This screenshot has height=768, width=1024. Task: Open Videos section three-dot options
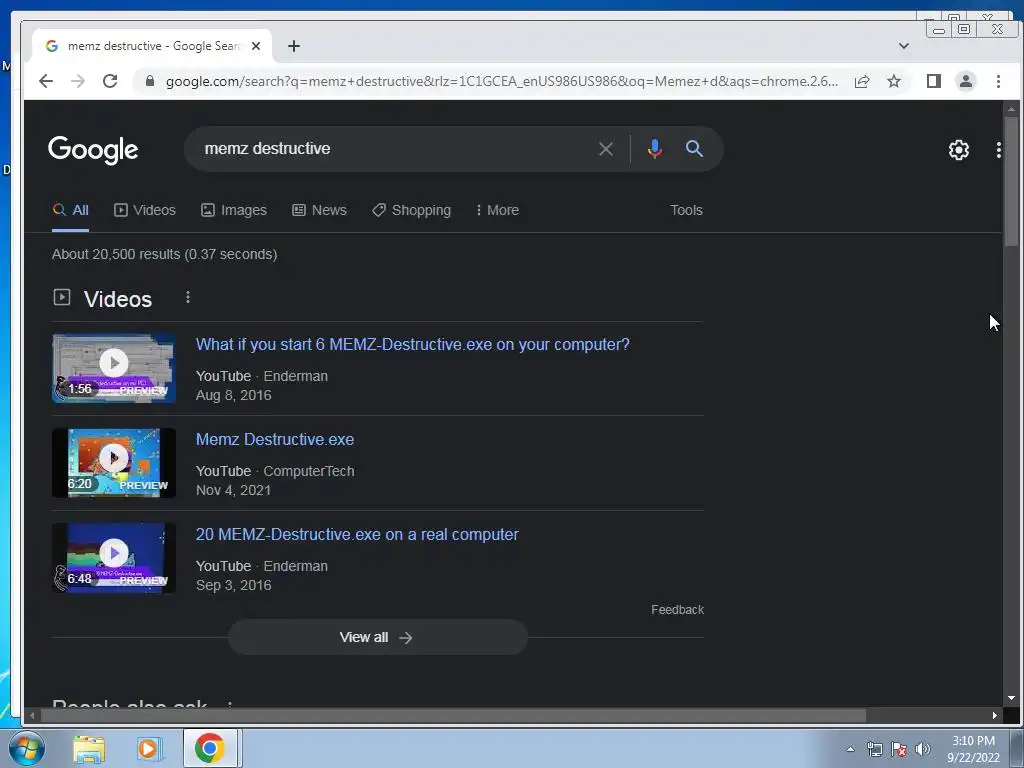pyautogui.click(x=188, y=297)
